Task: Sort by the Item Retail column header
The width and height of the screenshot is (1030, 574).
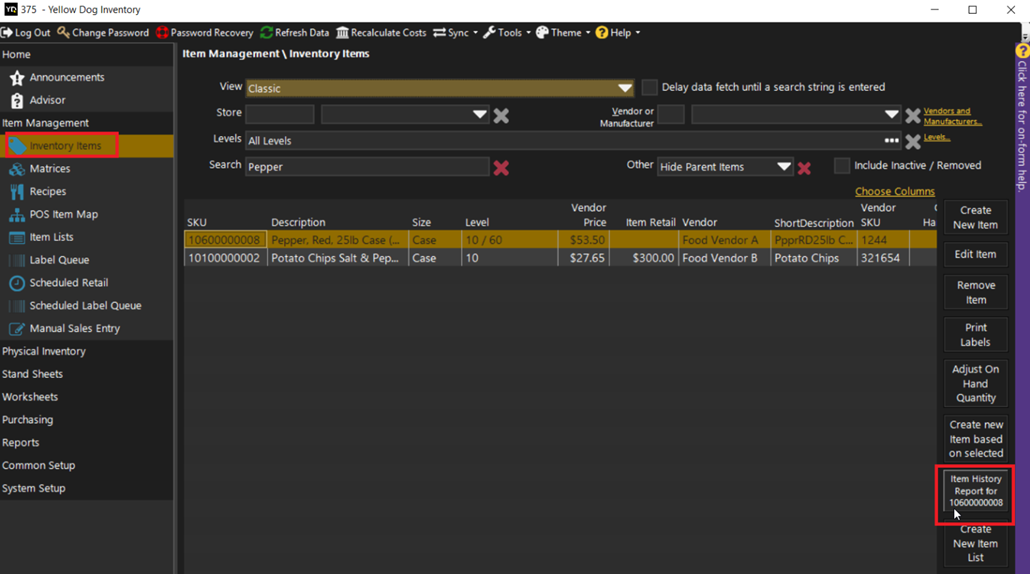Action: coord(650,223)
